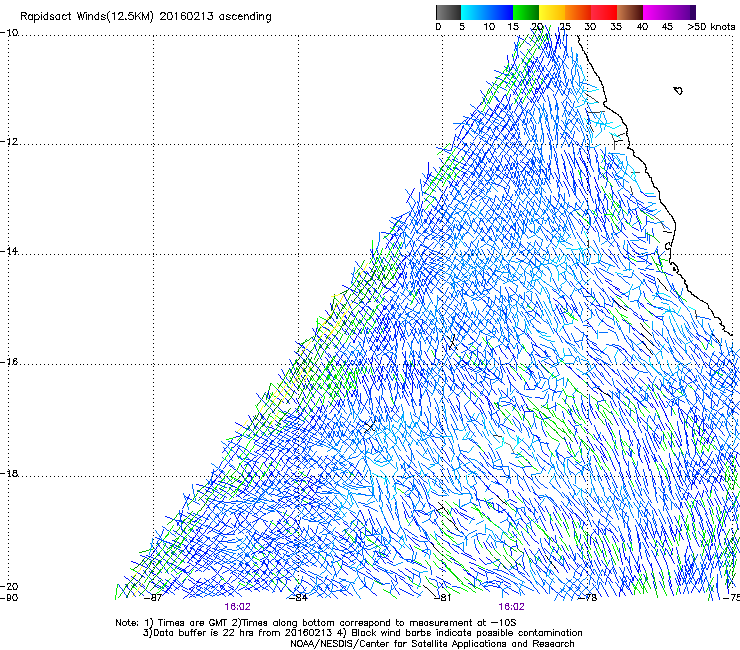Click the "3)Data buffer is 22 hrs" note
The width and height of the screenshot is (740, 650).
362,633
